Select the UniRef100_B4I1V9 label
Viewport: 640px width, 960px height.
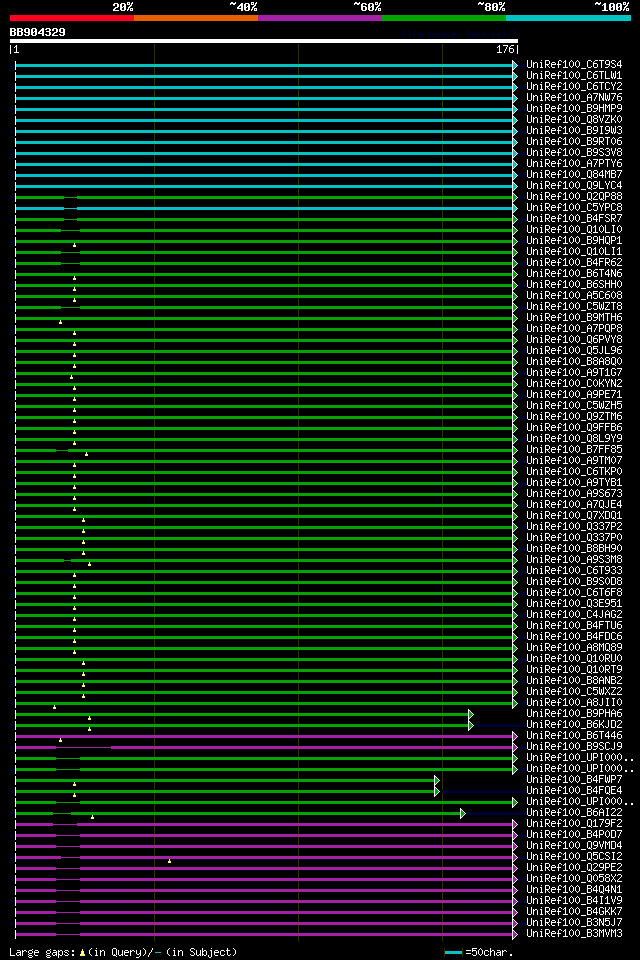(574, 902)
